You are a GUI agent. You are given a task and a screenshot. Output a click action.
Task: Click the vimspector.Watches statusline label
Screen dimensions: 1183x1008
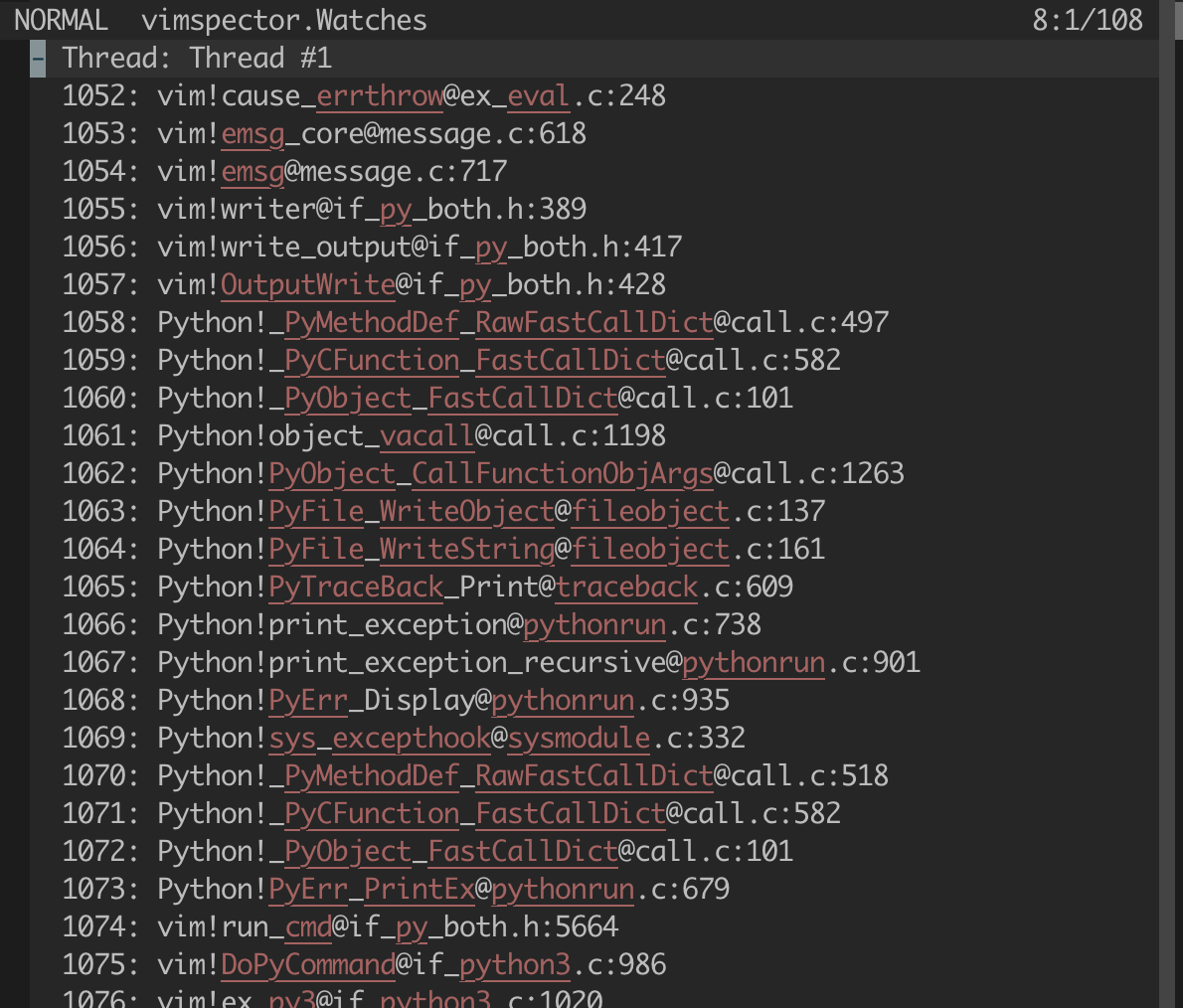click(283, 20)
